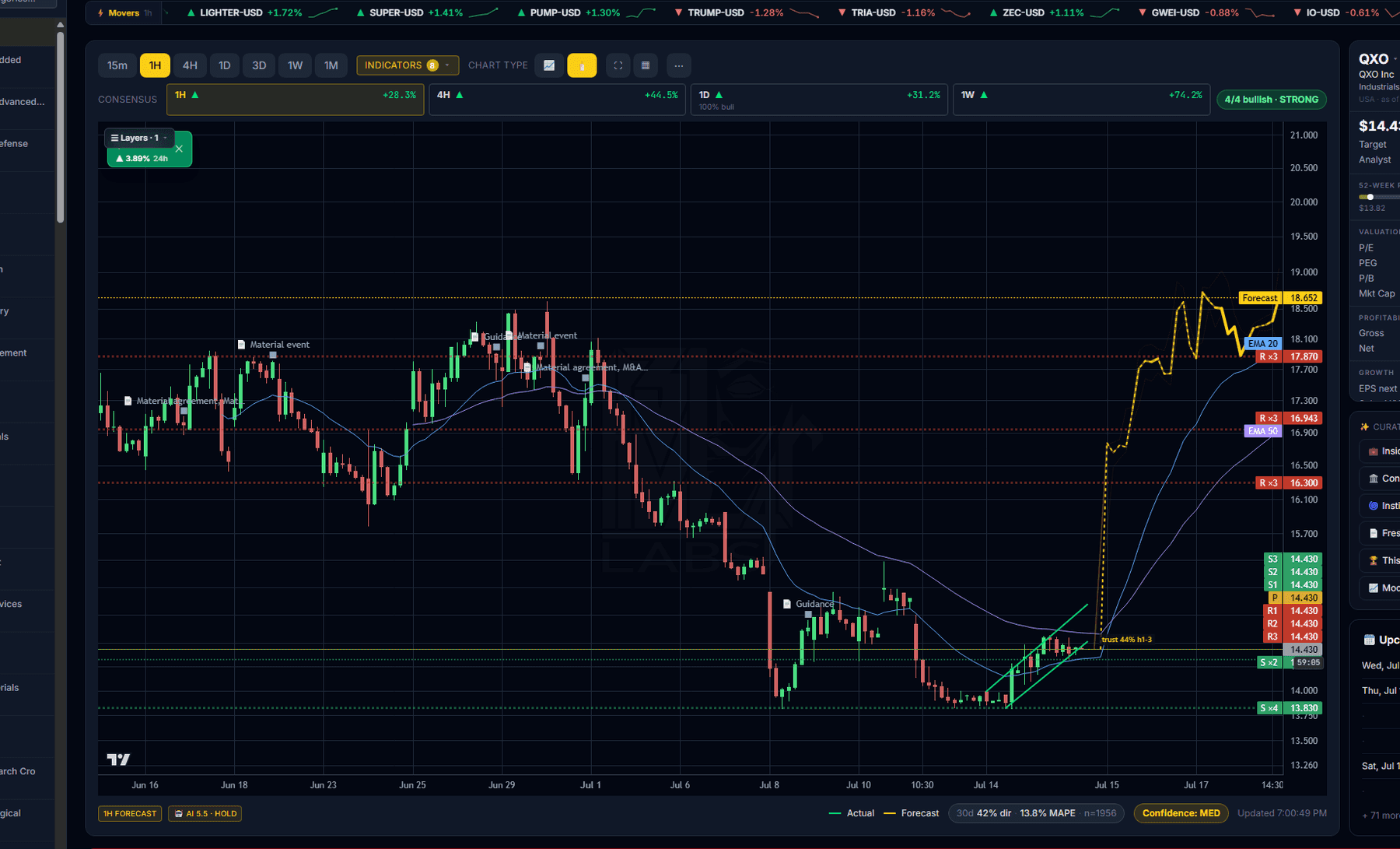Click the EMA 50 label on chart

tap(1262, 431)
